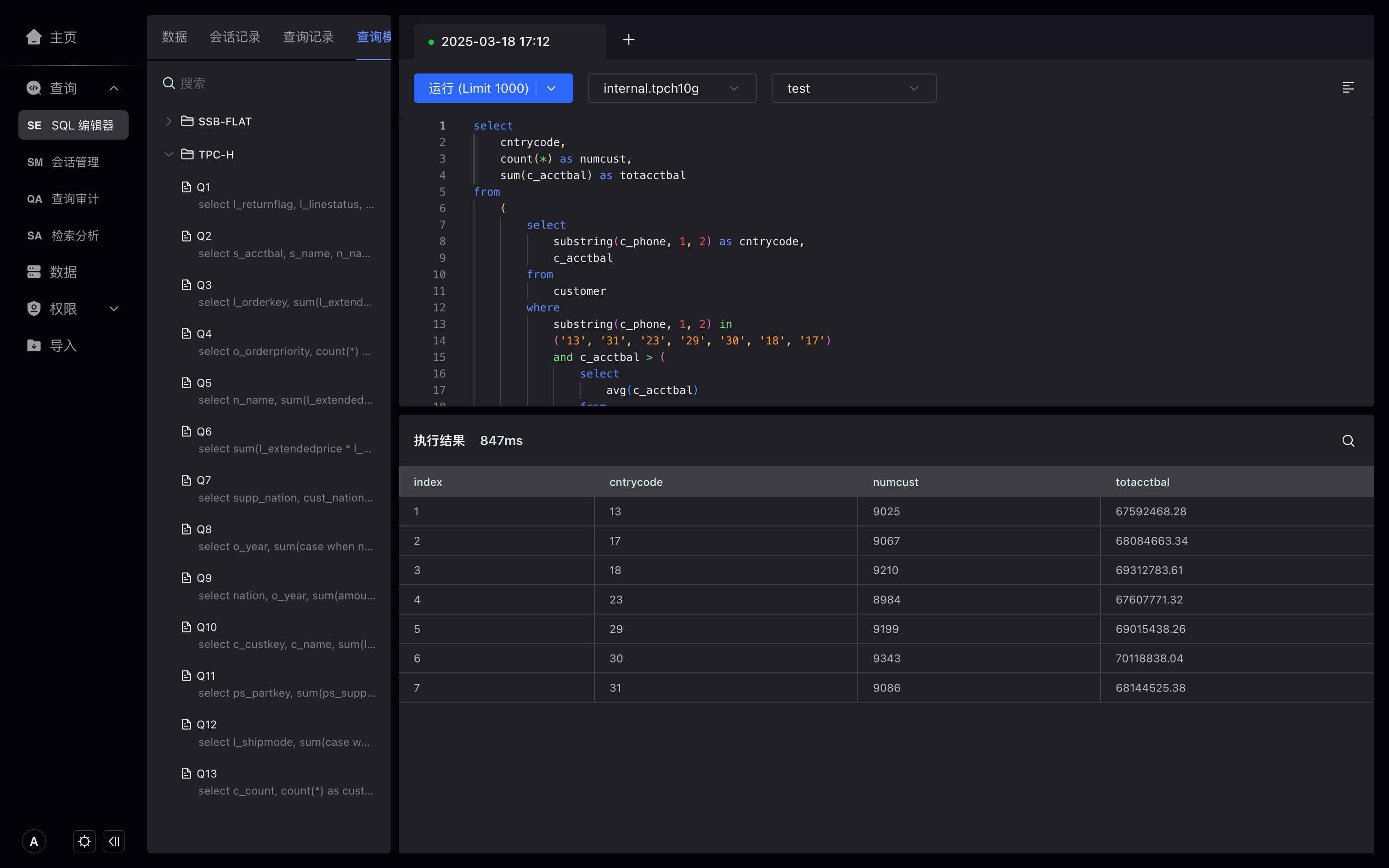This screenshot has height=868, width=1389.
Task: Click the 查询 query section icon
Action: click(34, 88)
